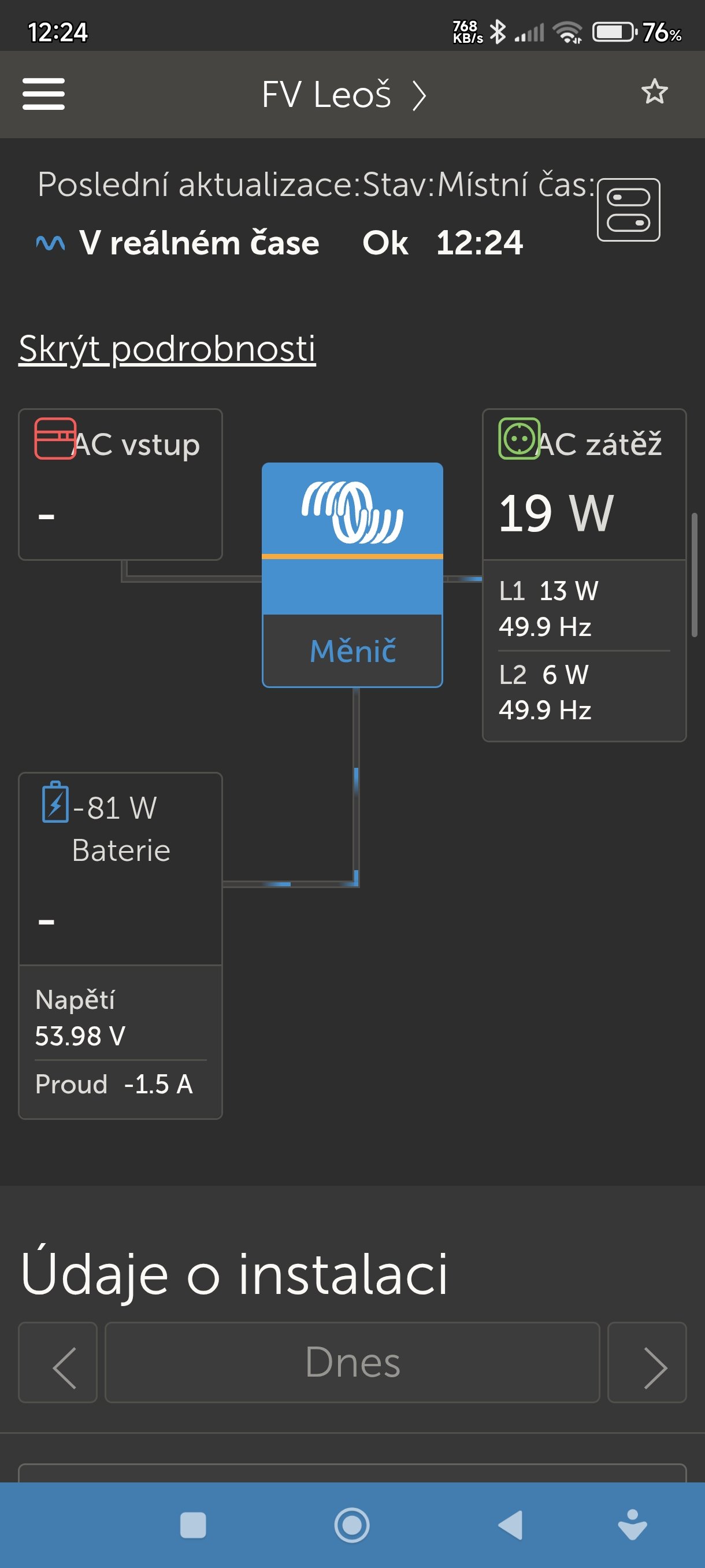This screenshot has height=1568, width=705.
Task: Open the Měnič inverter details
Action: click(x=352, y=650)
